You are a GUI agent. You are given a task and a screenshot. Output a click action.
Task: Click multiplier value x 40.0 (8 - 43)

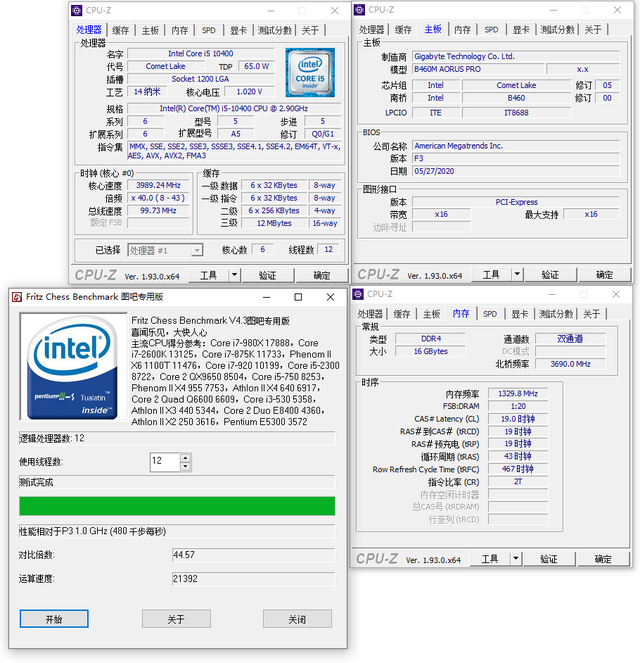pos(159,198)
